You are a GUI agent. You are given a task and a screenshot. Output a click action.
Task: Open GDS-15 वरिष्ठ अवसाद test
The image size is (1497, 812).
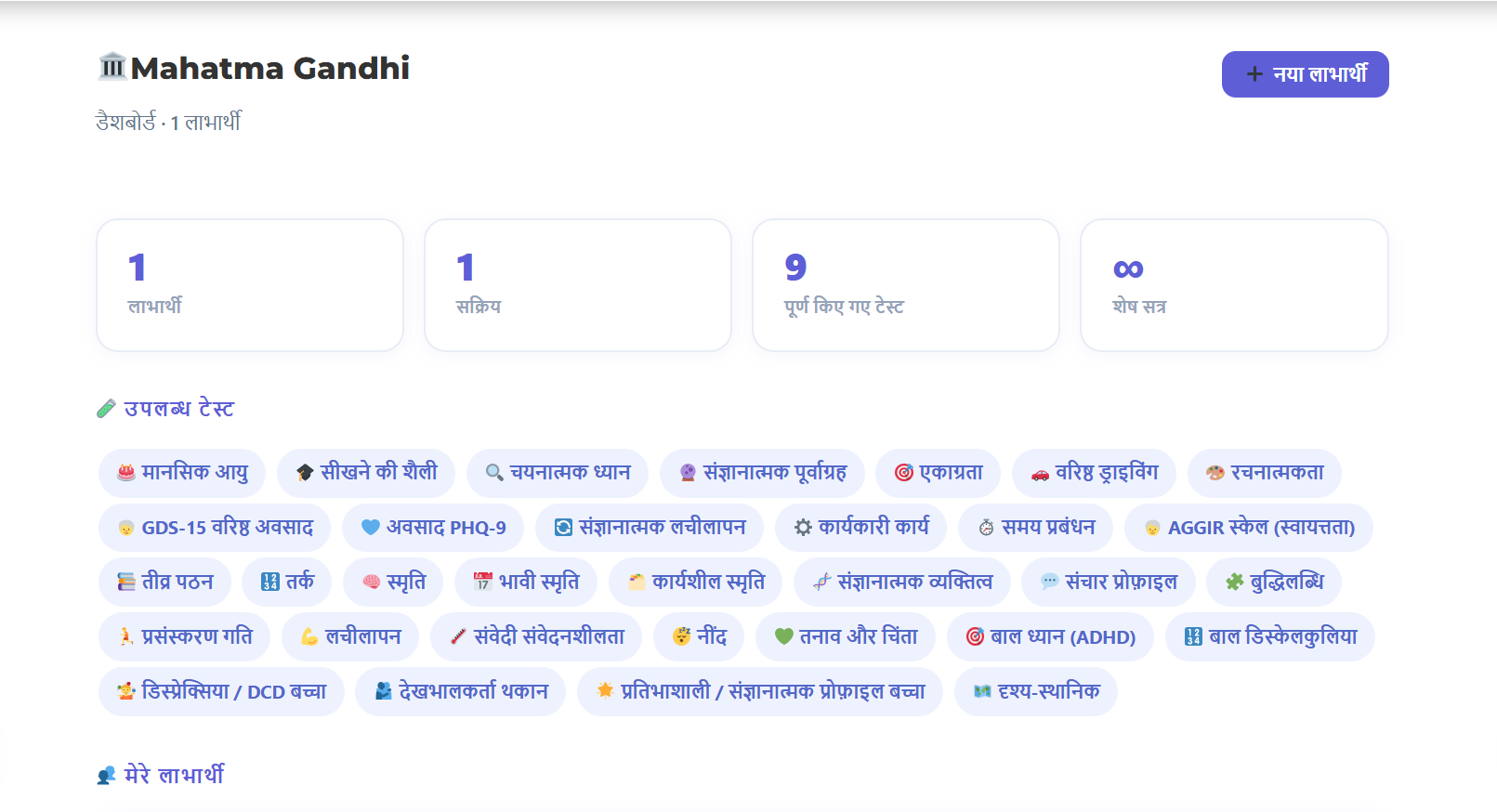click(215, 527)
